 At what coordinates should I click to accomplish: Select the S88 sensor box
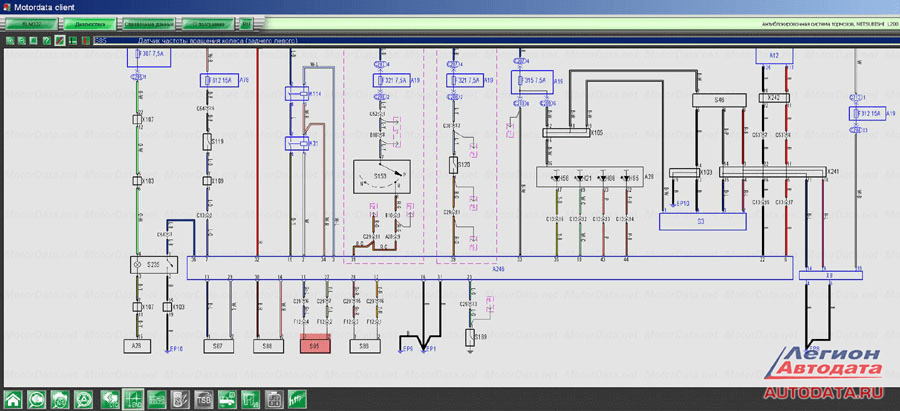tap(269, 346)
